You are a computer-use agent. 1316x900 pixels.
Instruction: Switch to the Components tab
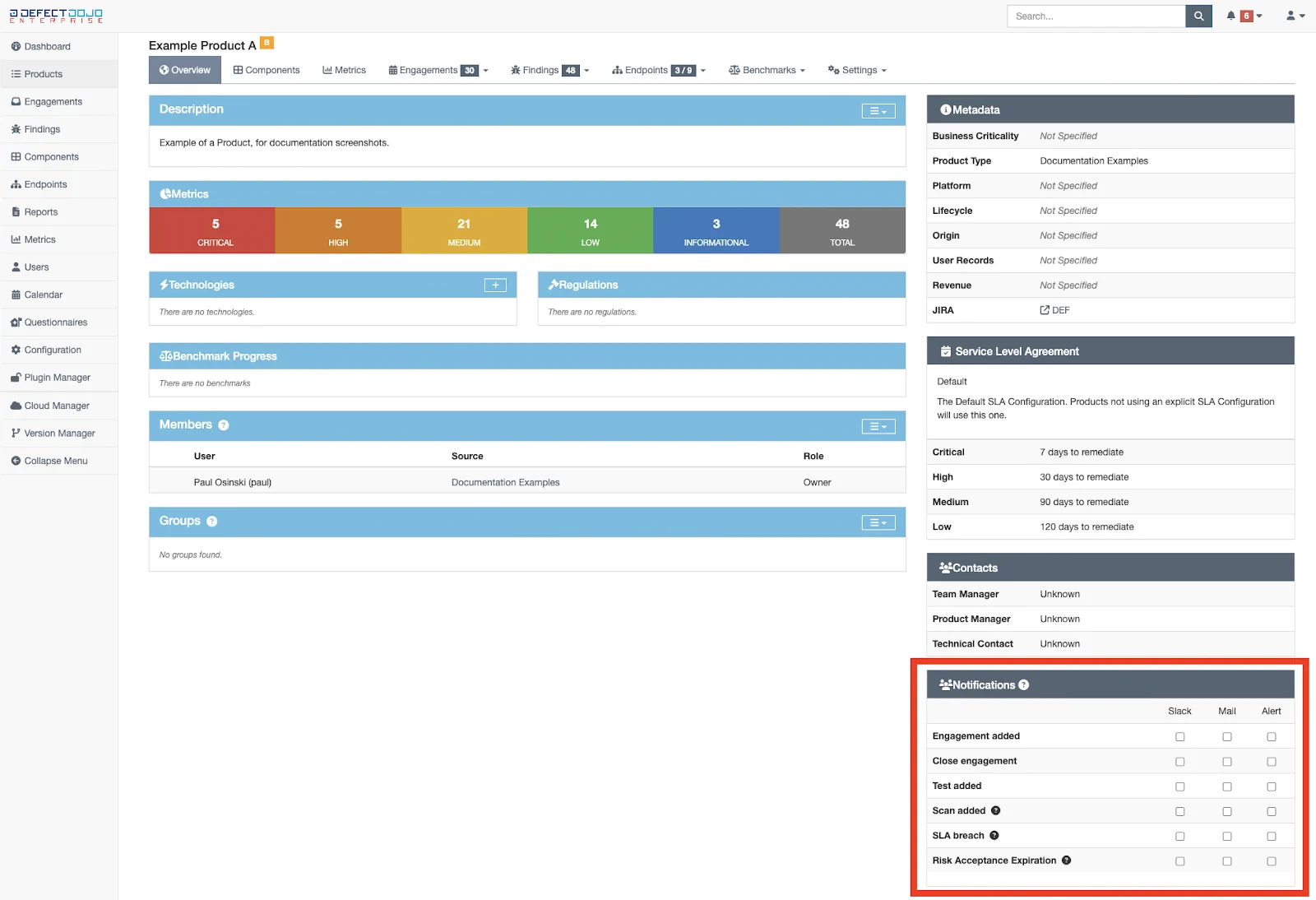click(x=266, y=71)
